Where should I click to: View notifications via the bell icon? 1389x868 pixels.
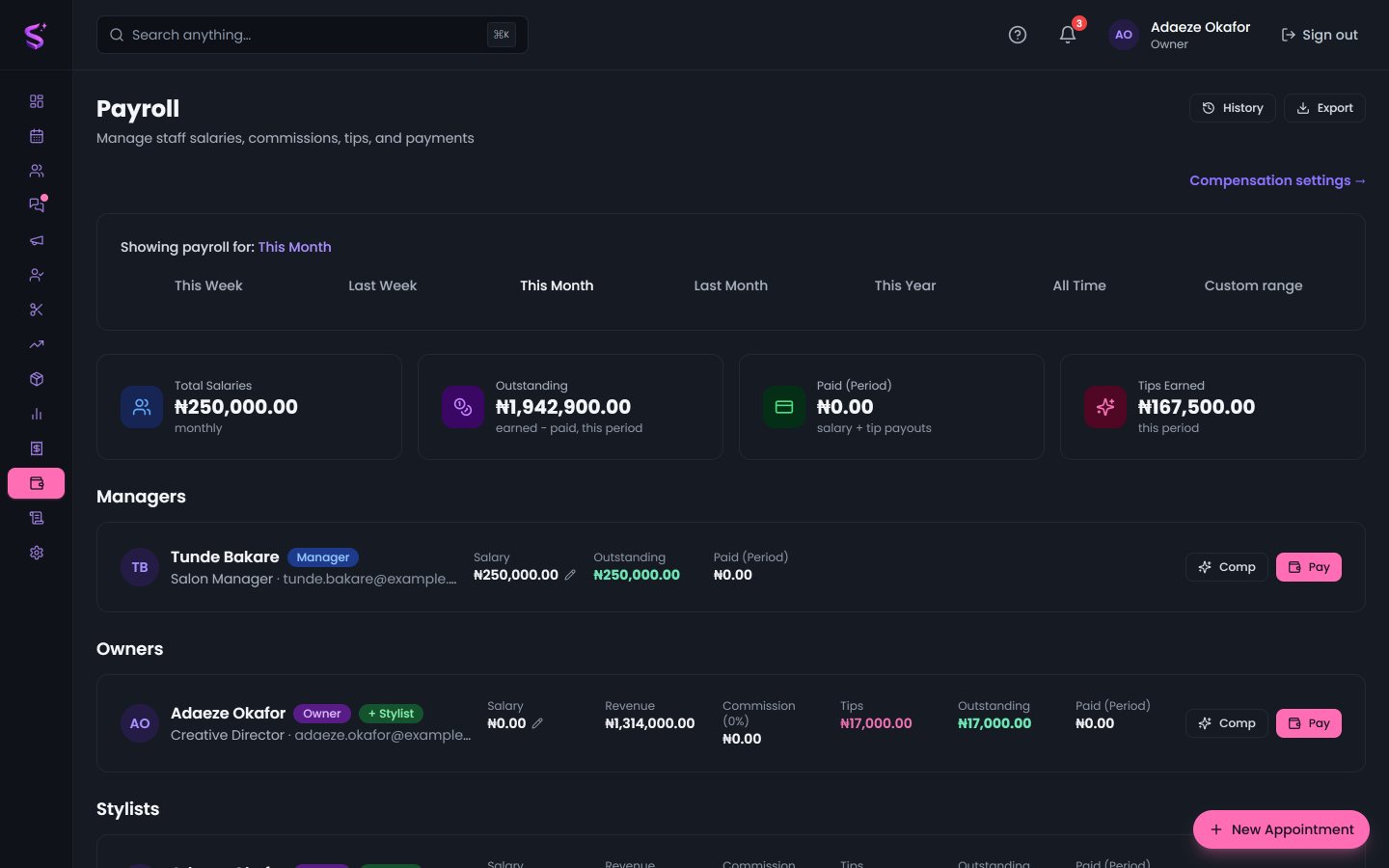(x=1068, y=35)
